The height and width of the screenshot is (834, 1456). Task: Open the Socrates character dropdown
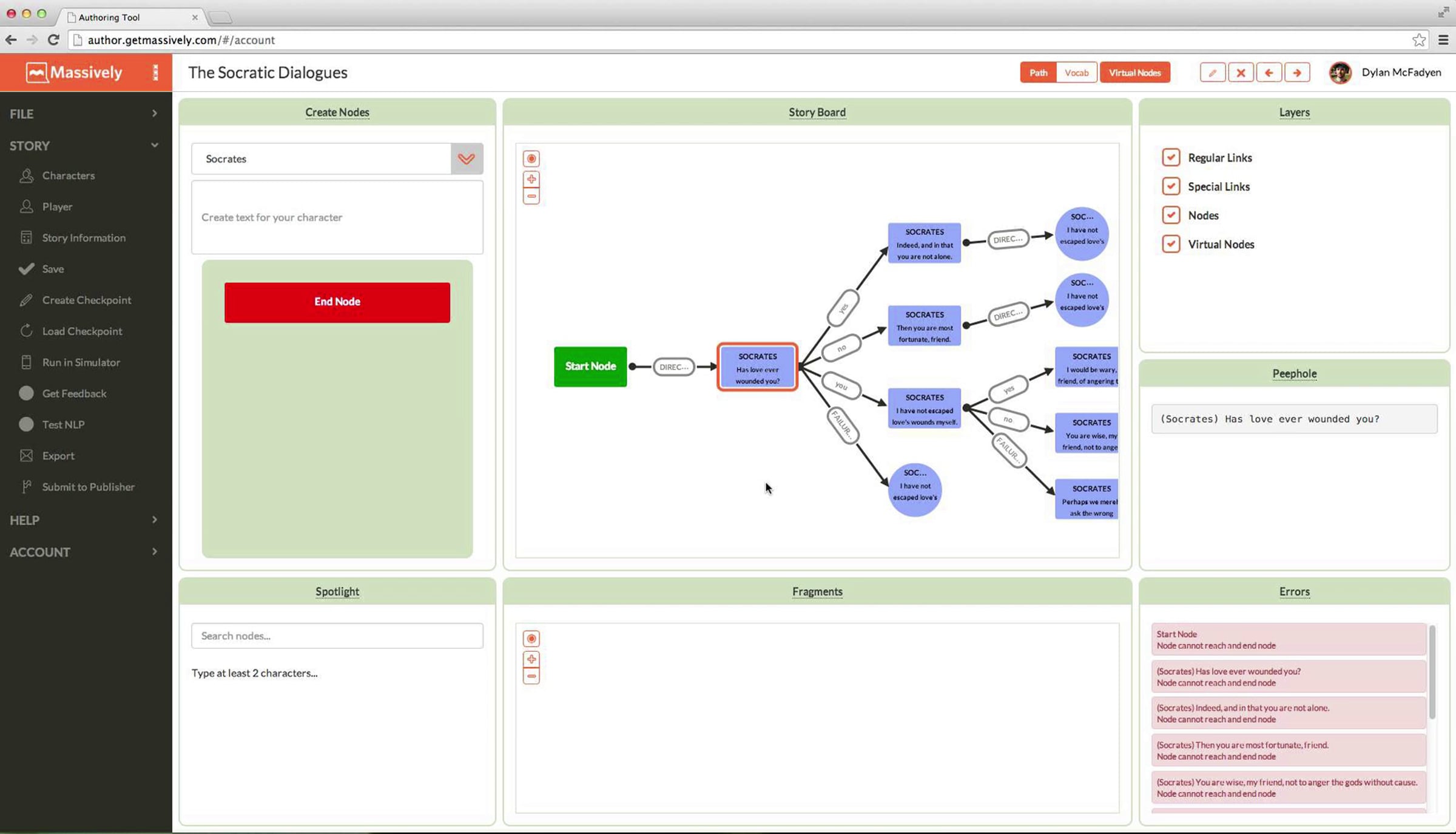(467, 159)
